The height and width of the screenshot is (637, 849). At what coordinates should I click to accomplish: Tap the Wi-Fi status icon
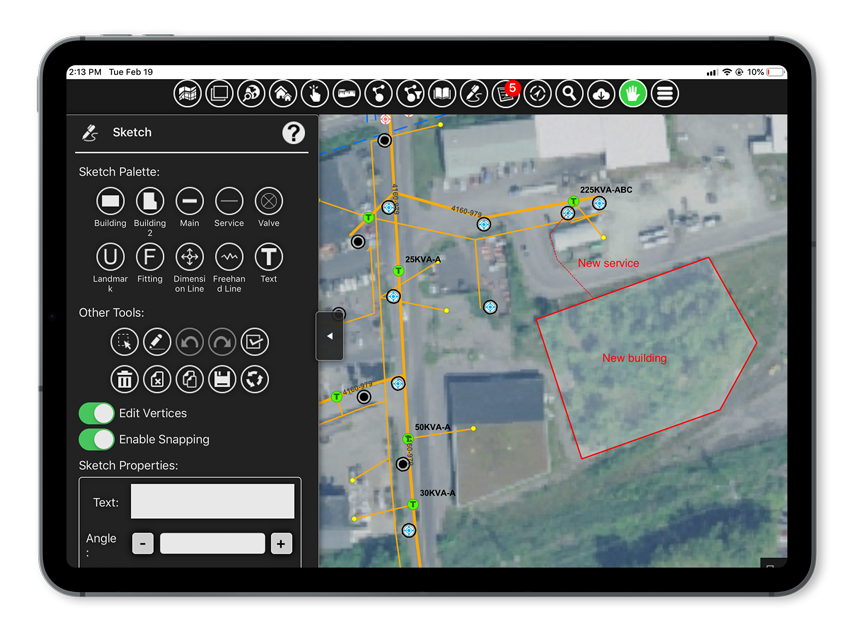coord(727,72)
